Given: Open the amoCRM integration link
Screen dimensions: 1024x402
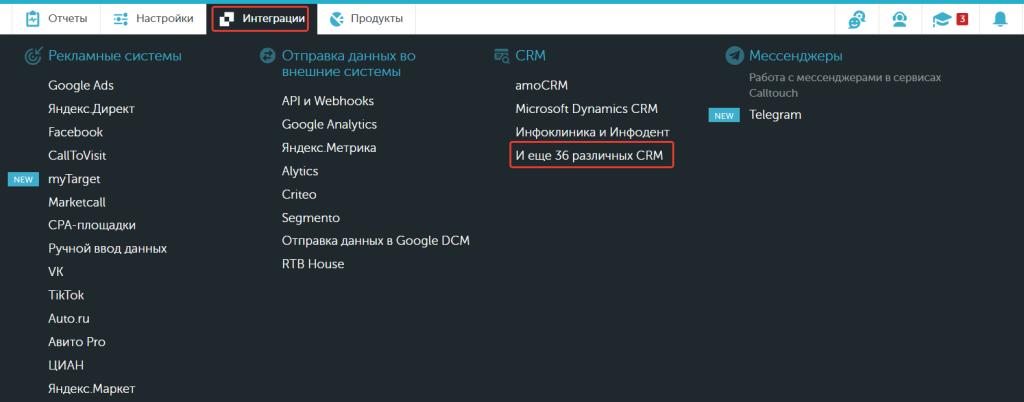Looking at the screenshot, I should tap(541, 85).
